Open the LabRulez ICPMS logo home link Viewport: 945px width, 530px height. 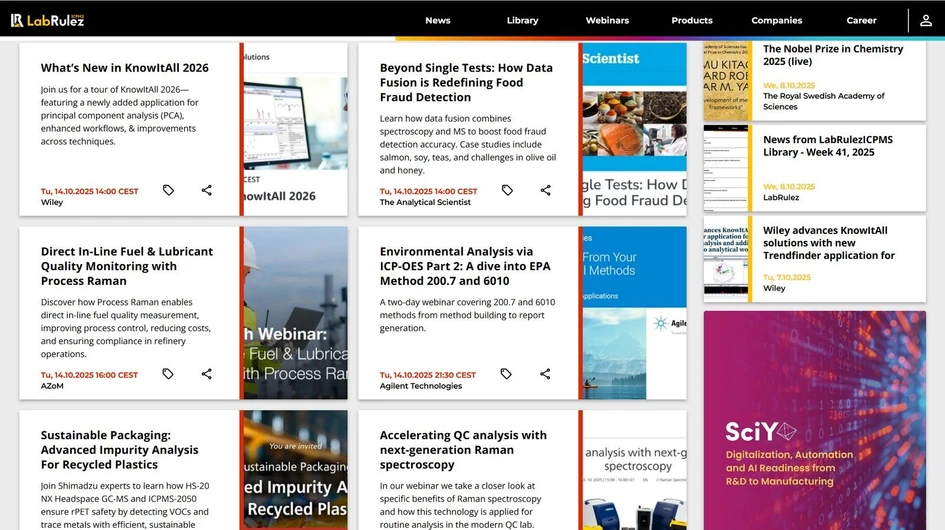47,21
